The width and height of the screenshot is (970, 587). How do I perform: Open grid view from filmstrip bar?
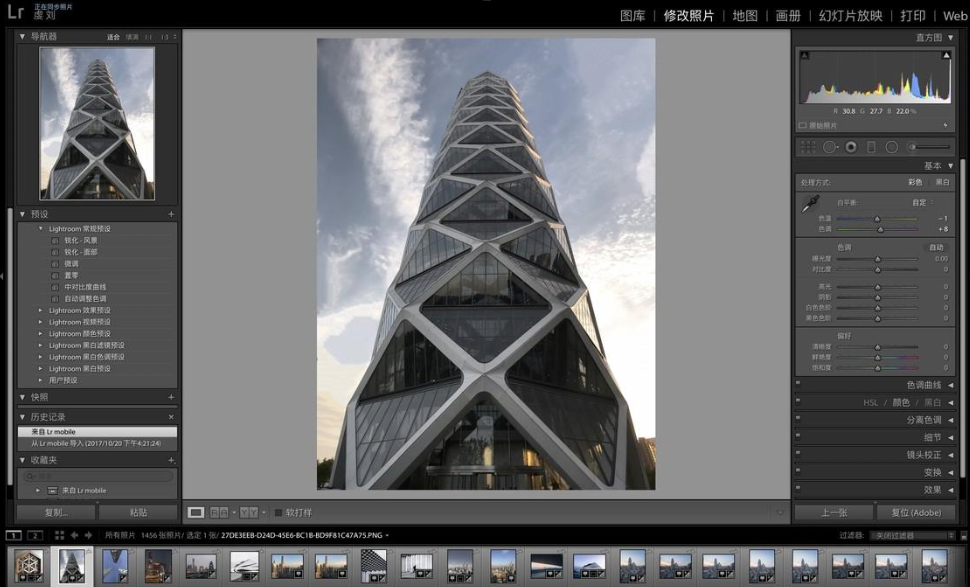tap(59, 535)
